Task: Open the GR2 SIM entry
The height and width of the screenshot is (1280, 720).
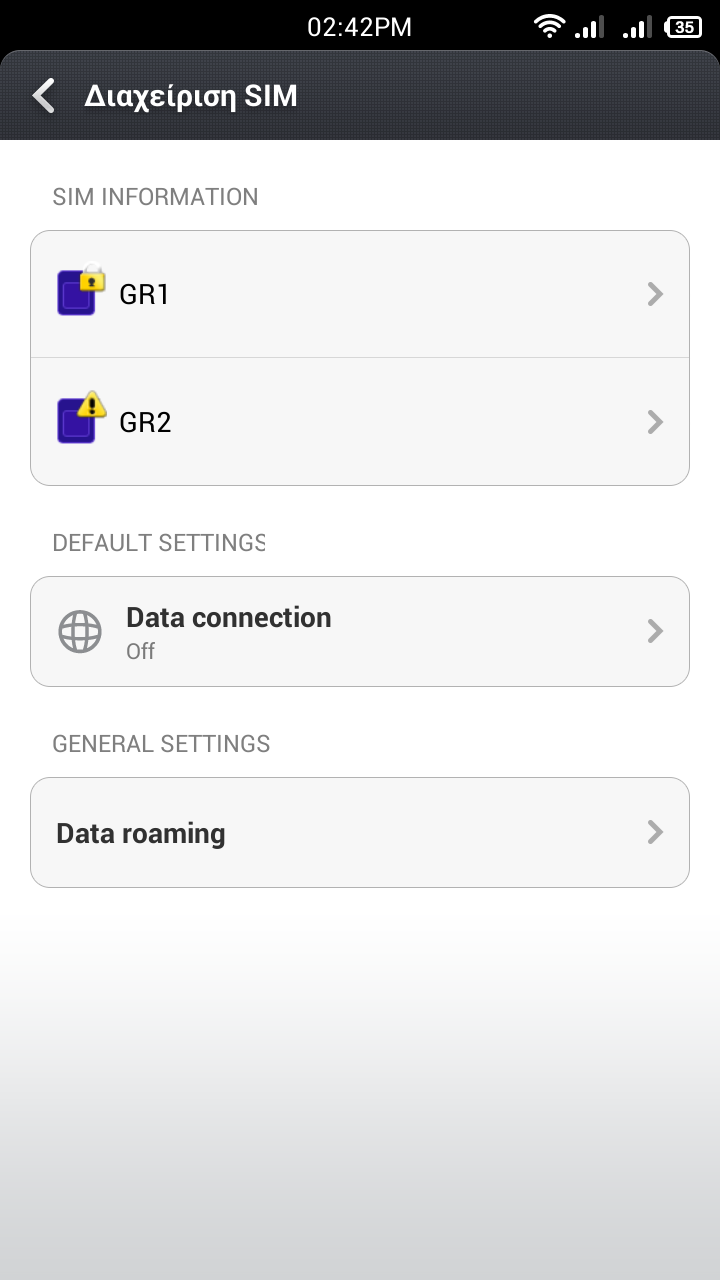Action: (x=360, y=422)
